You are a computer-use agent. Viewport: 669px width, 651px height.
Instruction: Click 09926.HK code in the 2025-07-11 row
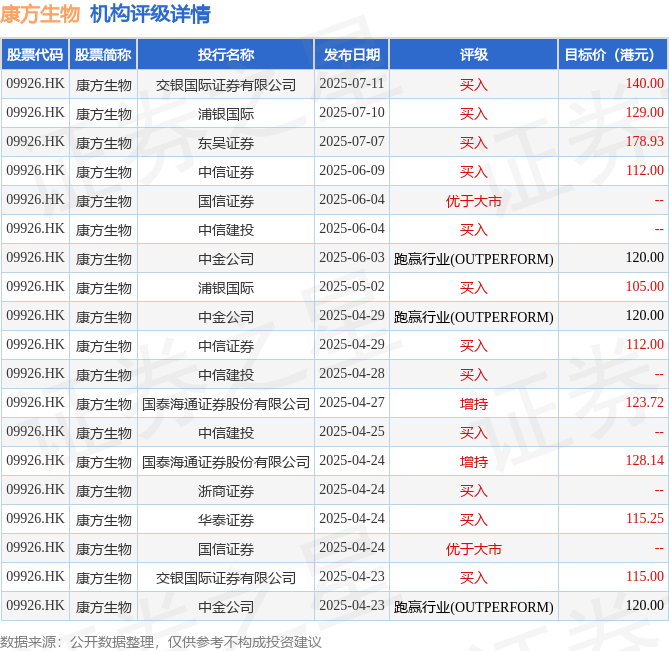(x=35, y=84)
